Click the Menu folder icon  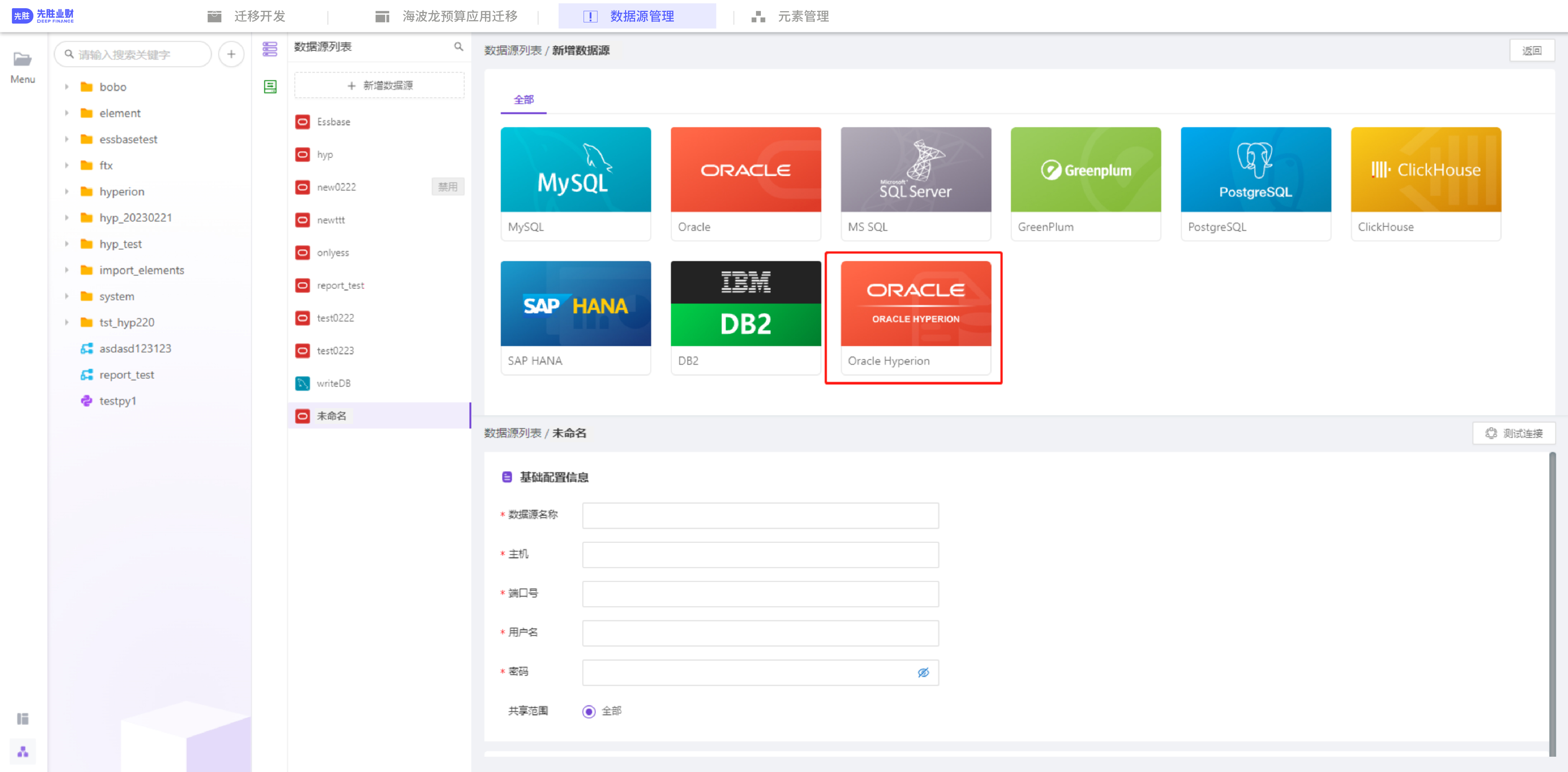23,59
